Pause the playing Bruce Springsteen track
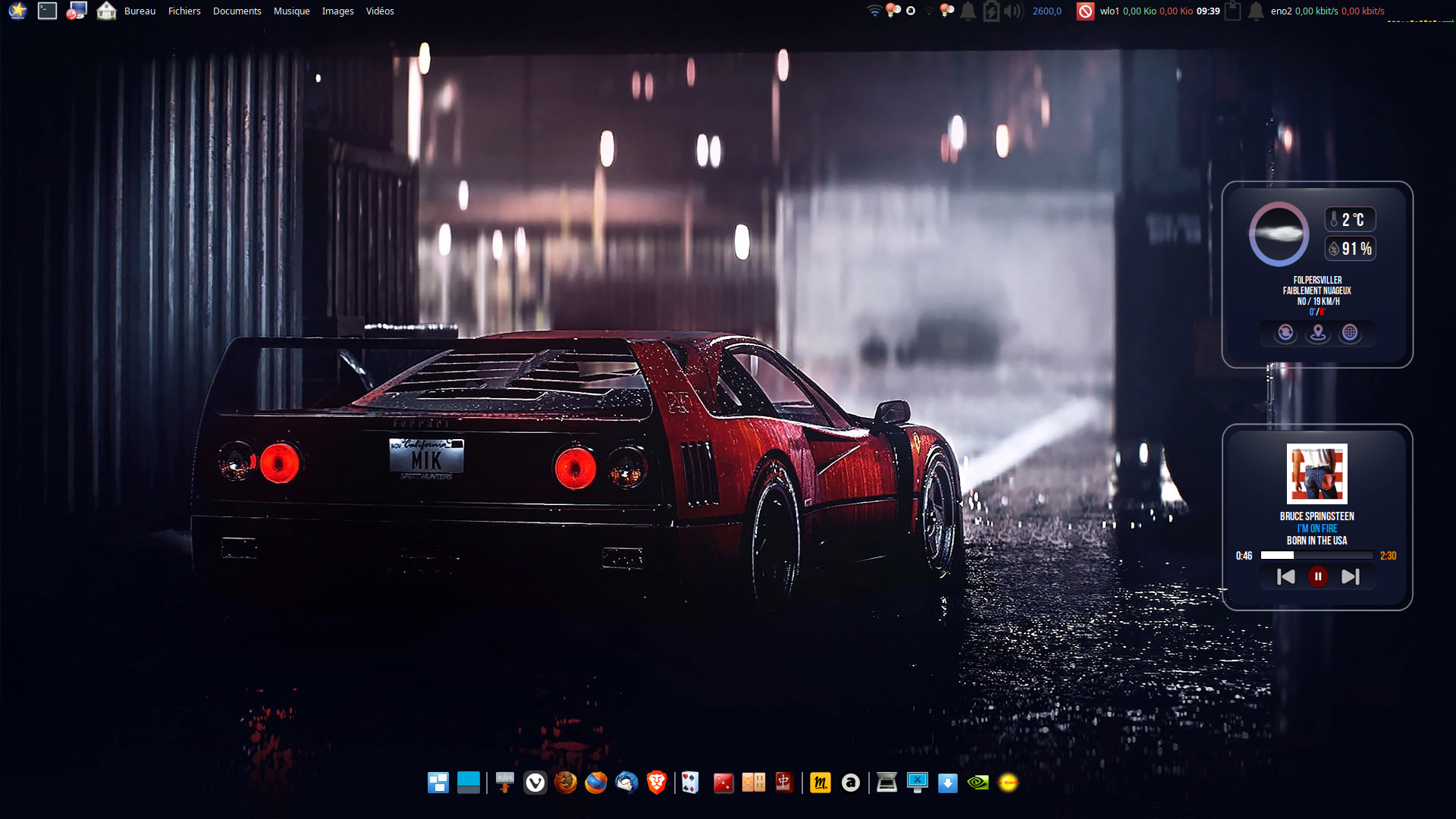The width and height of the screenshot is (1456, 819). pyautogui.click(x=1318, y=577)
